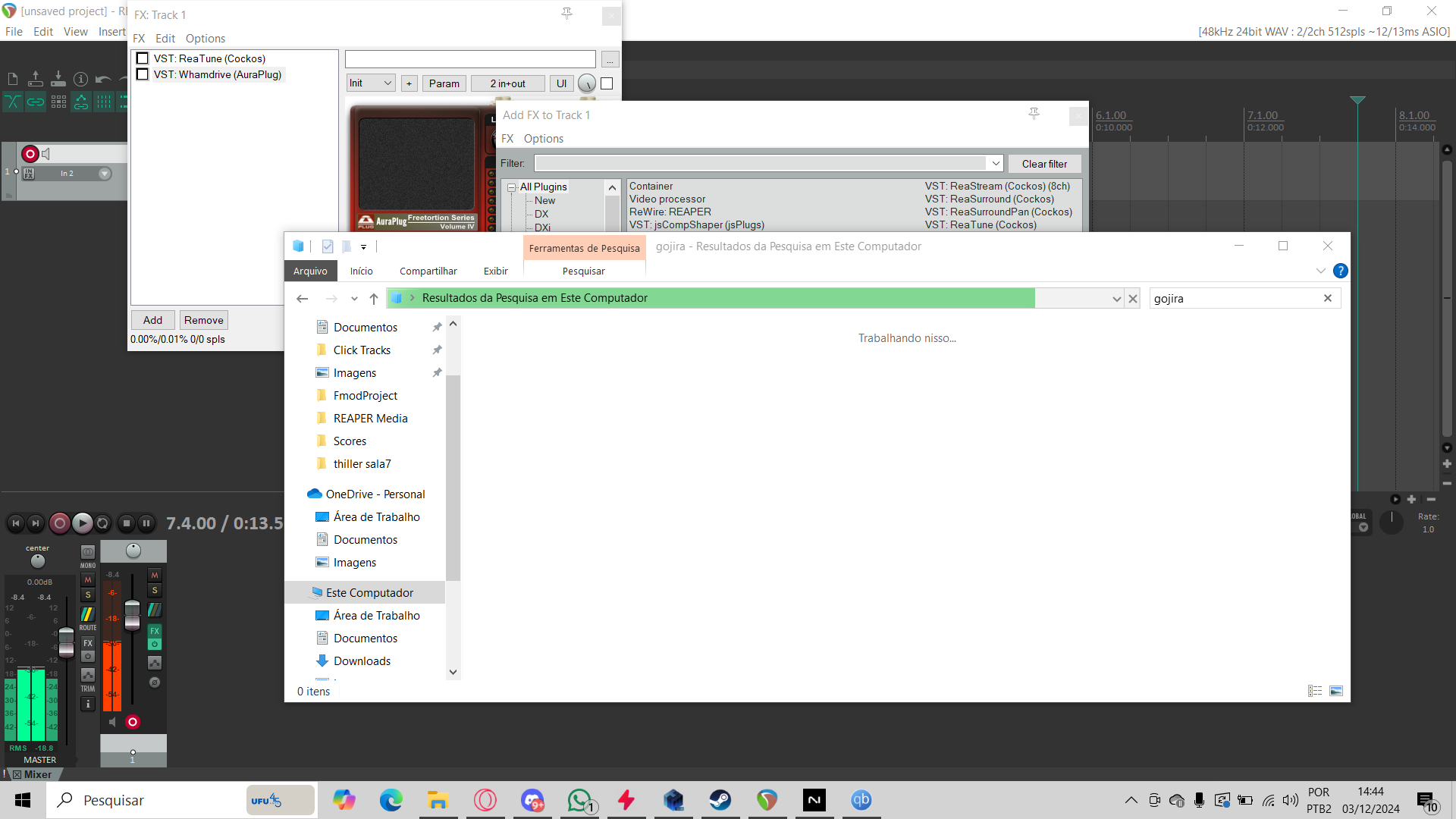Open the track 1 envelopes button in the mixer

155,663
